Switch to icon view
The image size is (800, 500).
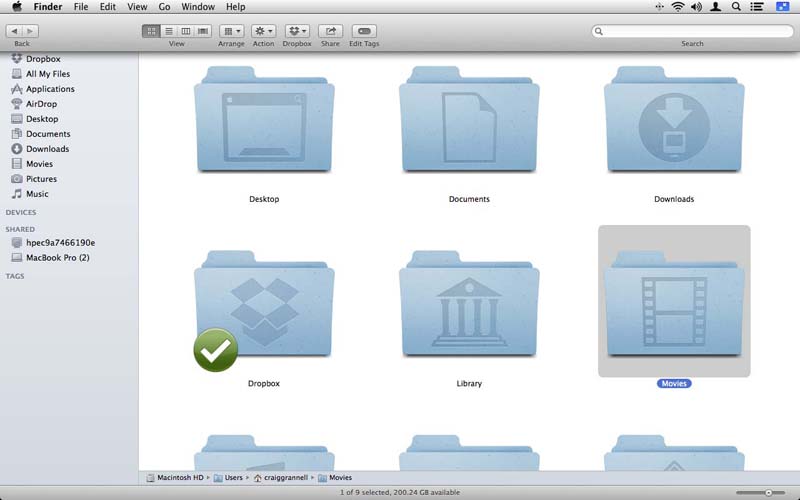pos(151,31)
